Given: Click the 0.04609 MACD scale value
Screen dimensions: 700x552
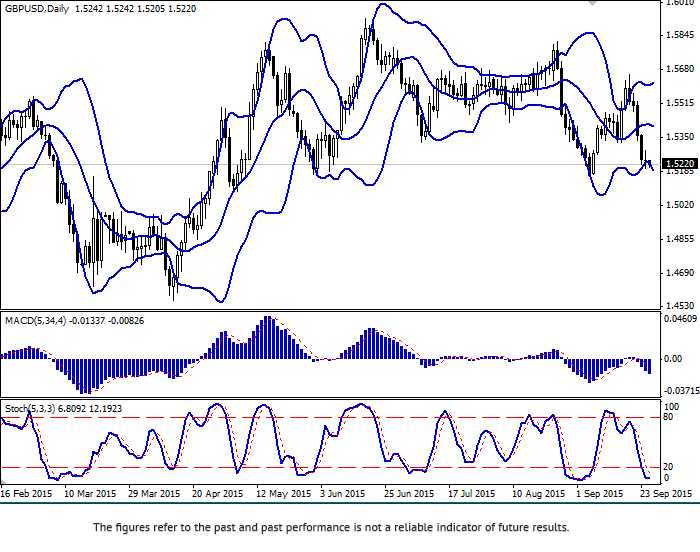Looking at the screenshot, I should click(x=680, y=318).
